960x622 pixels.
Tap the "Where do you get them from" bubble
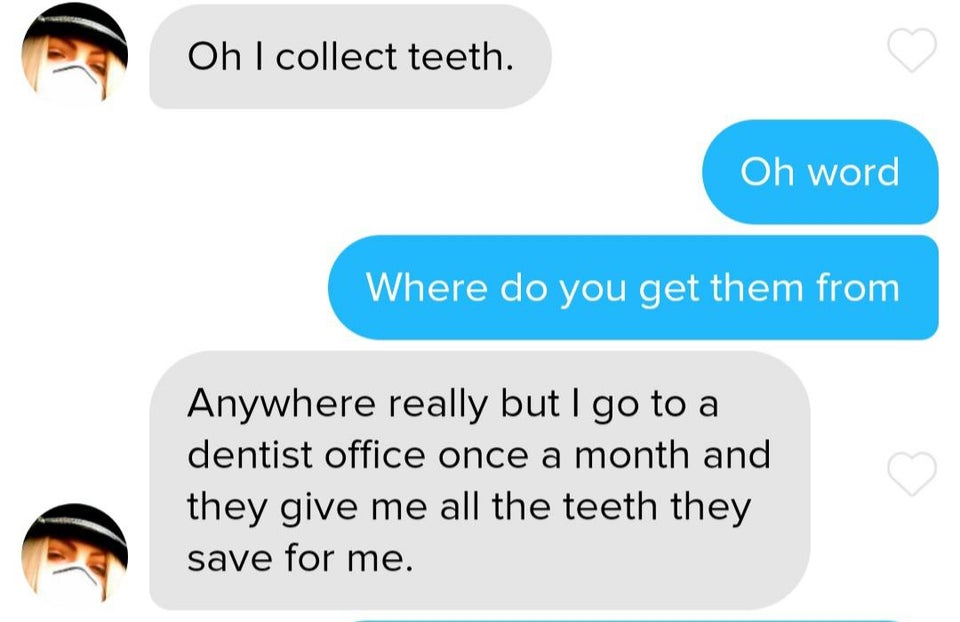[x=633, y=287]
